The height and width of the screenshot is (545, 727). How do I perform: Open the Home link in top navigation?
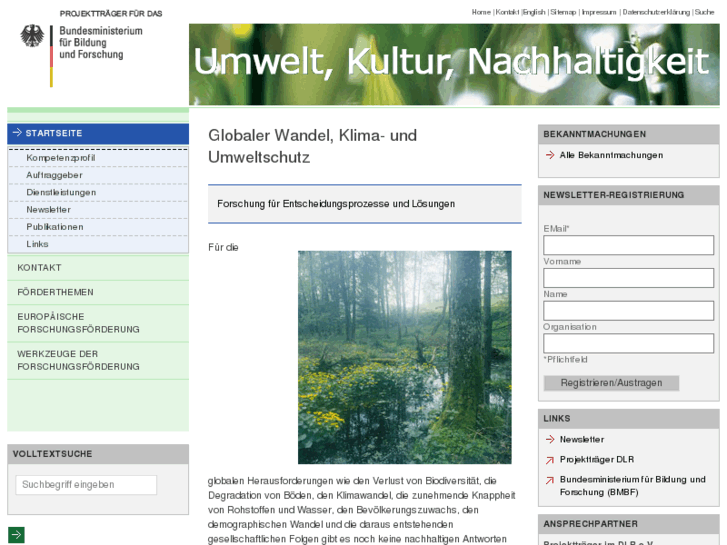(481, 12)
